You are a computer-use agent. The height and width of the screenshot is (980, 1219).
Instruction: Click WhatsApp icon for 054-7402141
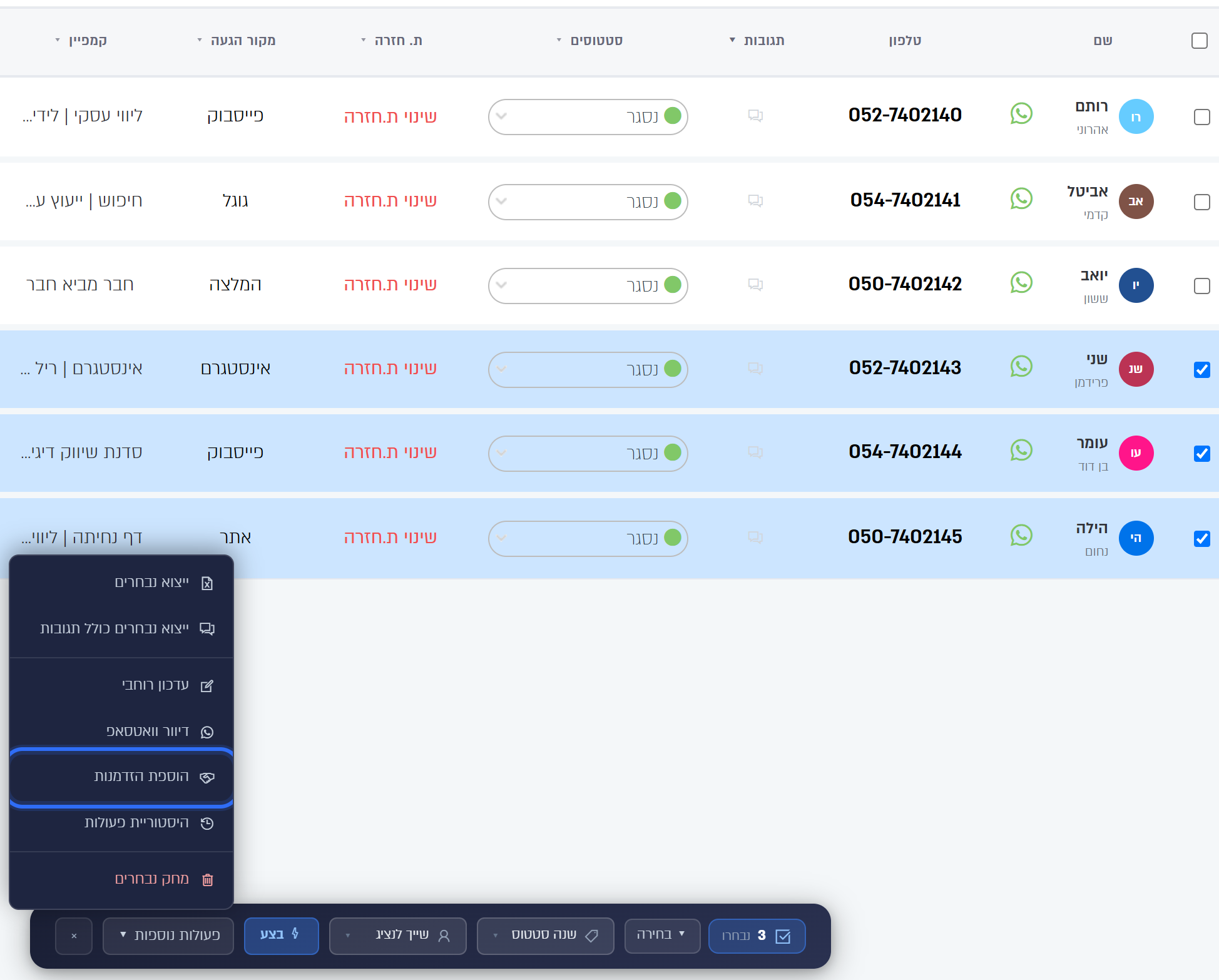1021,199
